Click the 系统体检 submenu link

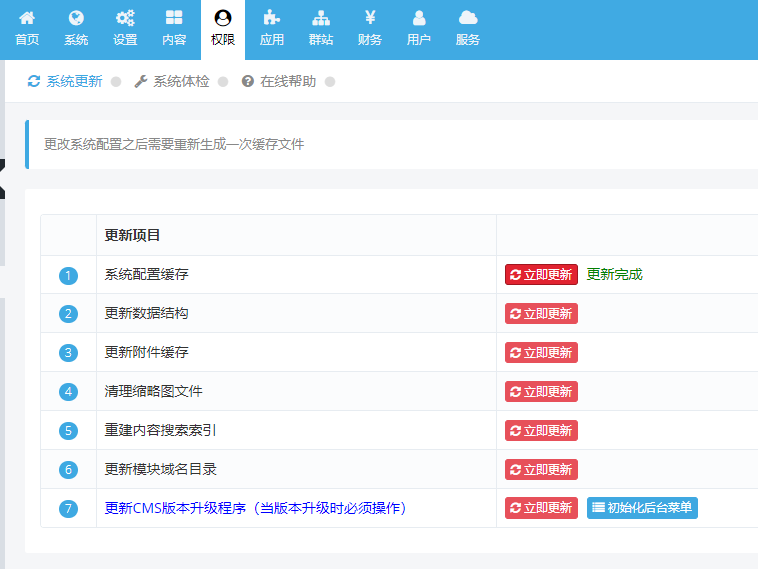(181, 81)
